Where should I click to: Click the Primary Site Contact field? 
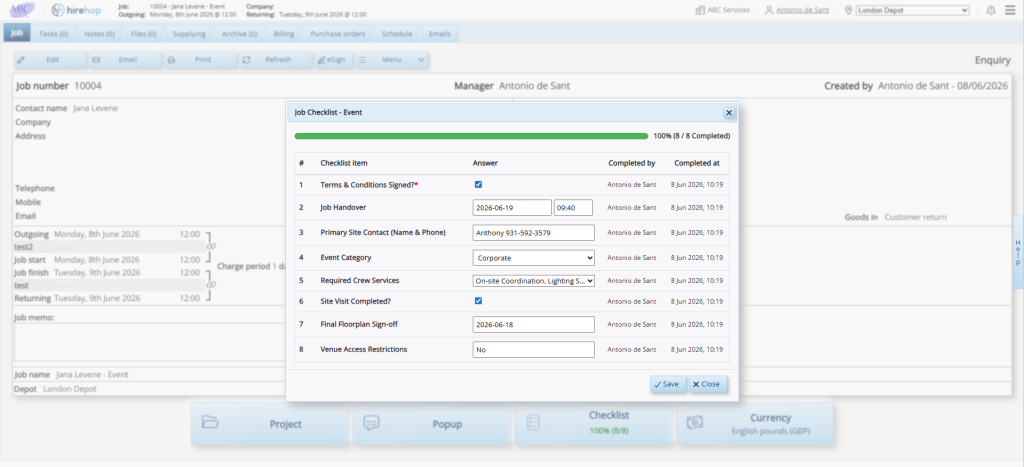pos(534,233)
